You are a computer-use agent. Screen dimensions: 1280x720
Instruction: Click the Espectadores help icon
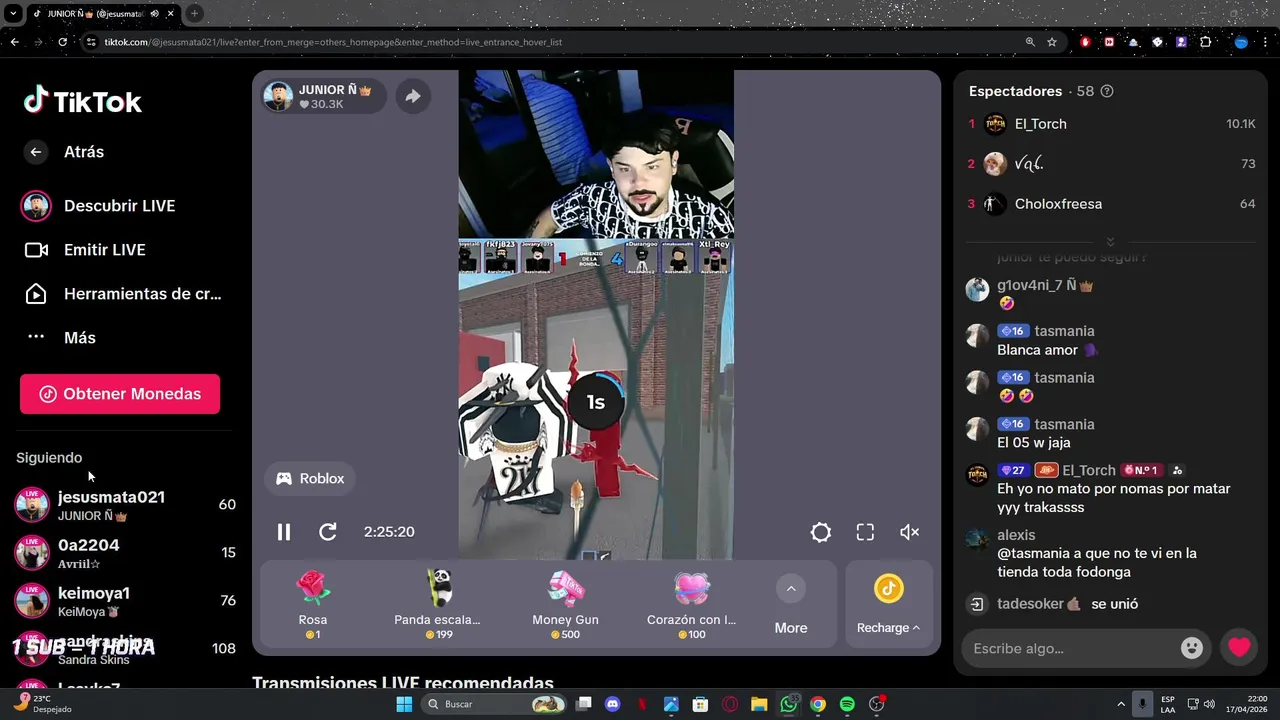coord(1107,91)
